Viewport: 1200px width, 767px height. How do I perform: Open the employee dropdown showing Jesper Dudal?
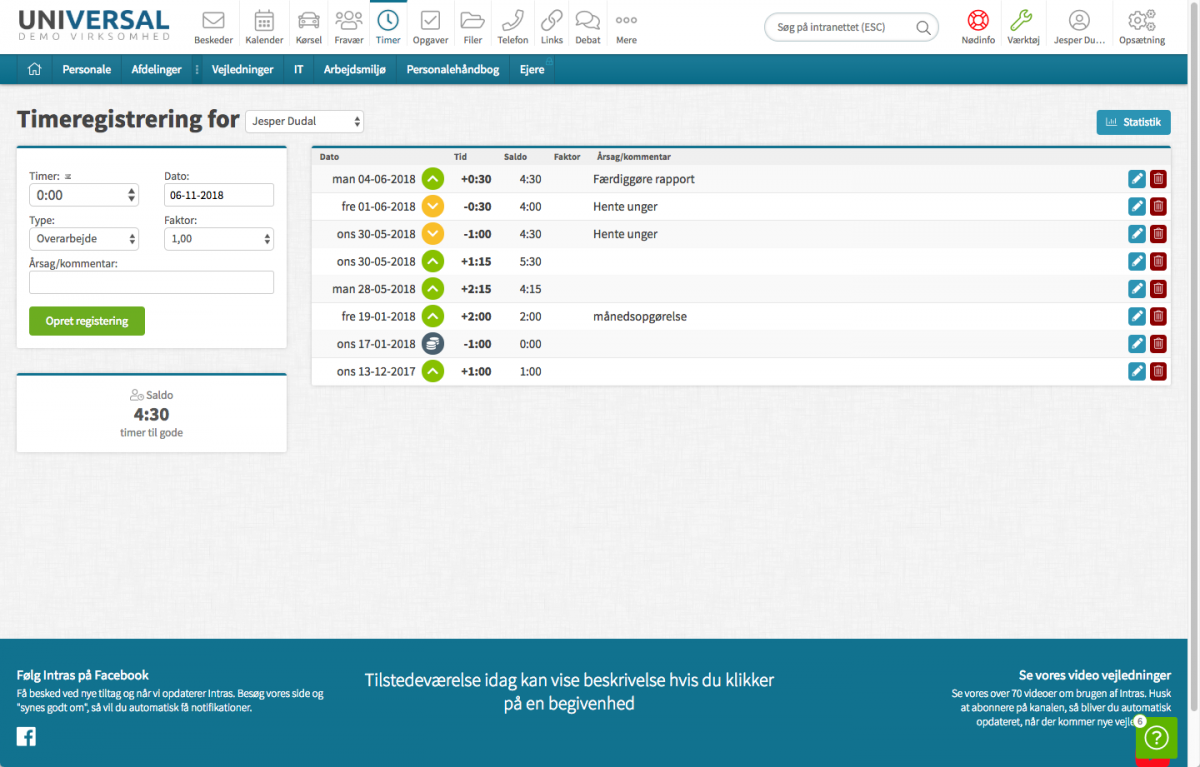point(305,121)
